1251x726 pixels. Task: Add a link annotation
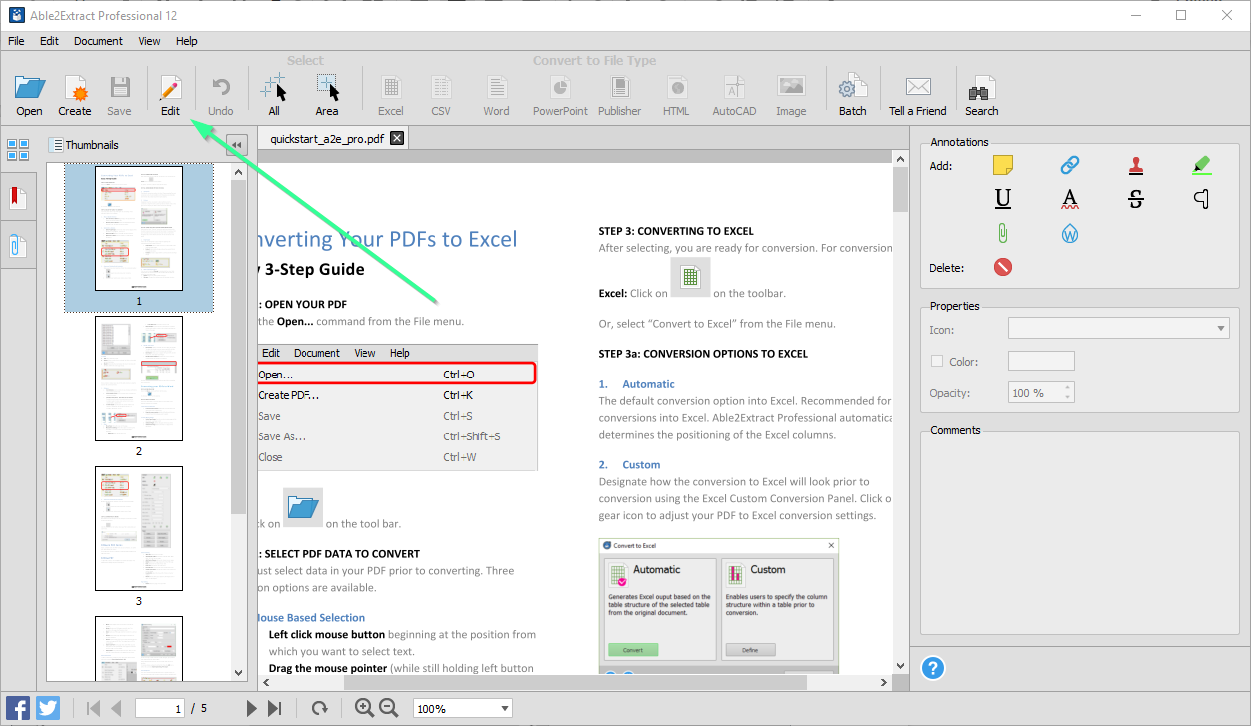coord(1070,165)
